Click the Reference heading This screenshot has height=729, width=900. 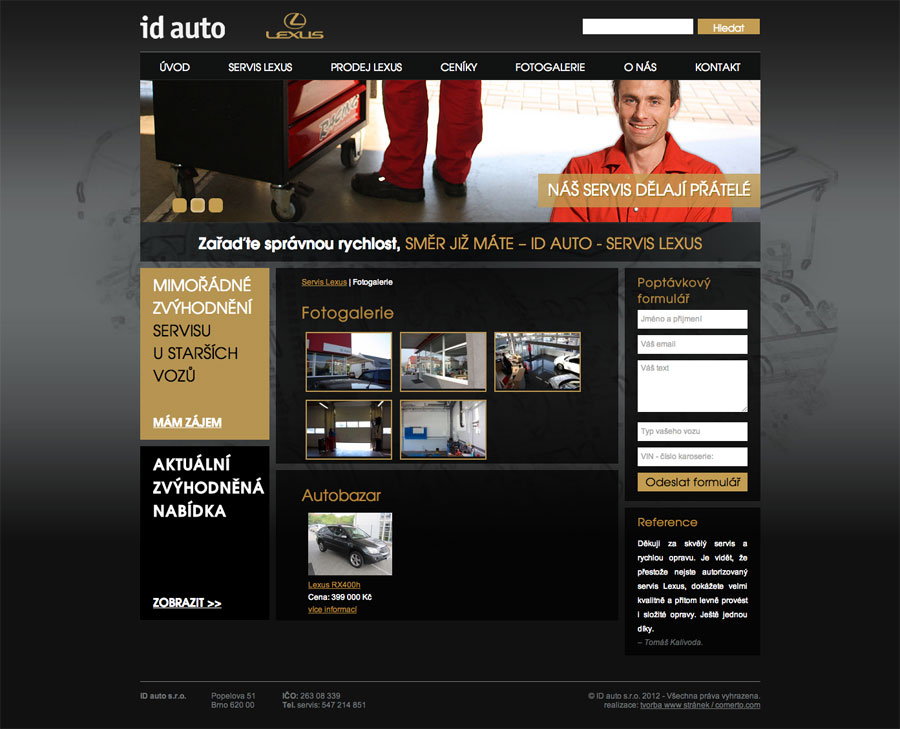(x=667, y=522)
